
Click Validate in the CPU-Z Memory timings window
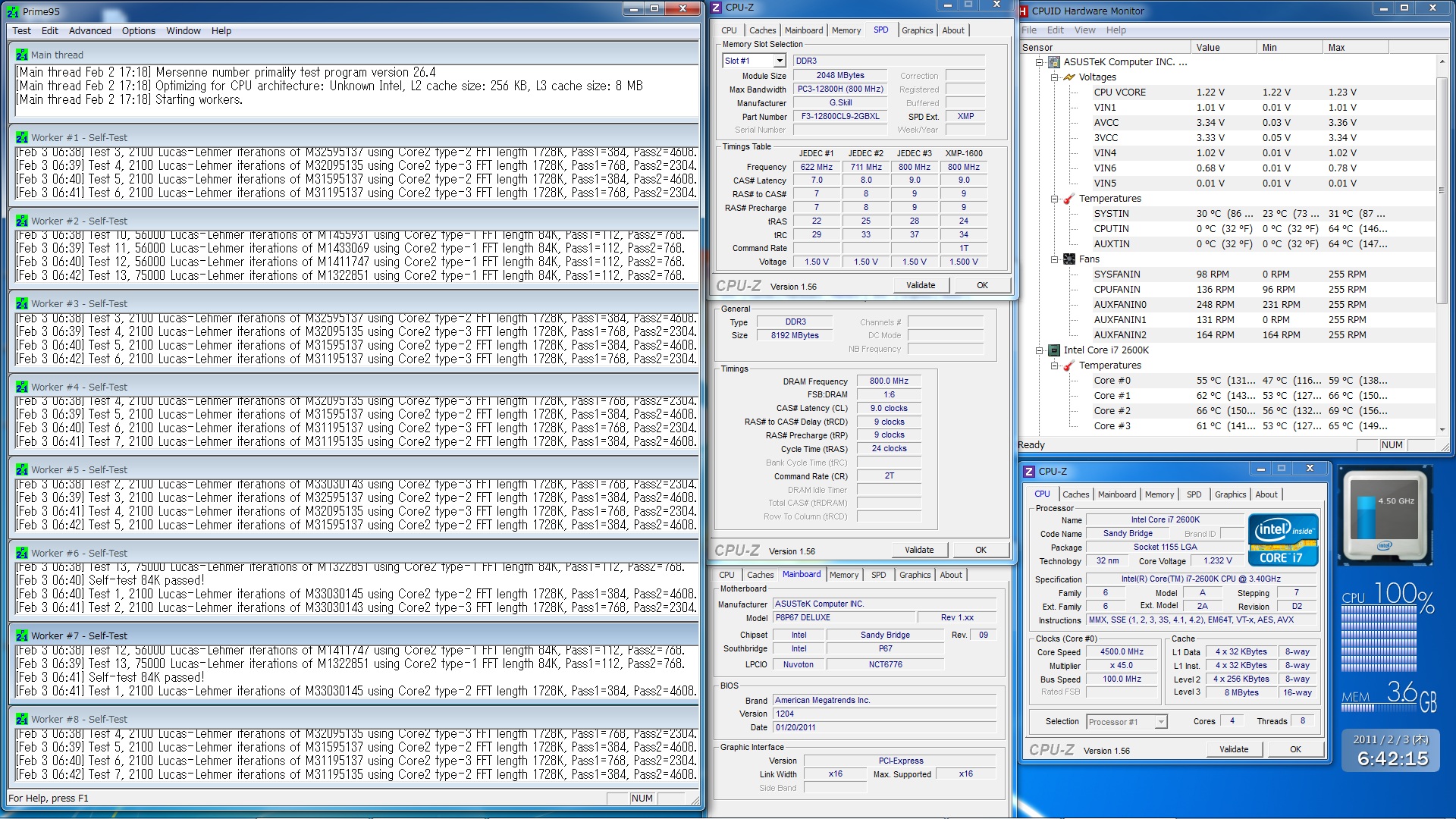click(x=919, y=550)
